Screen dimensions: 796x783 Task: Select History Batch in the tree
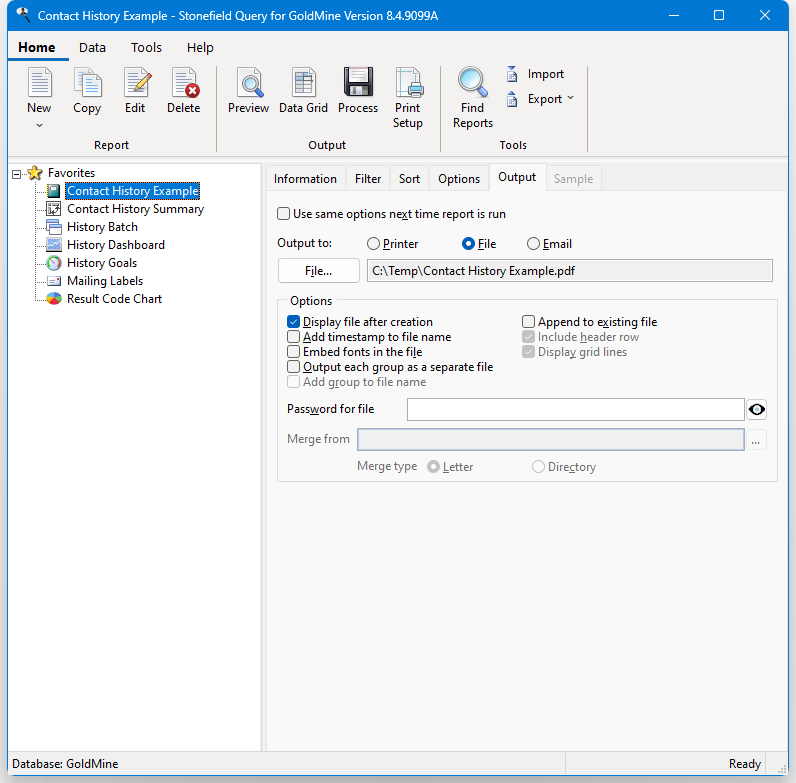coord(103,226)
